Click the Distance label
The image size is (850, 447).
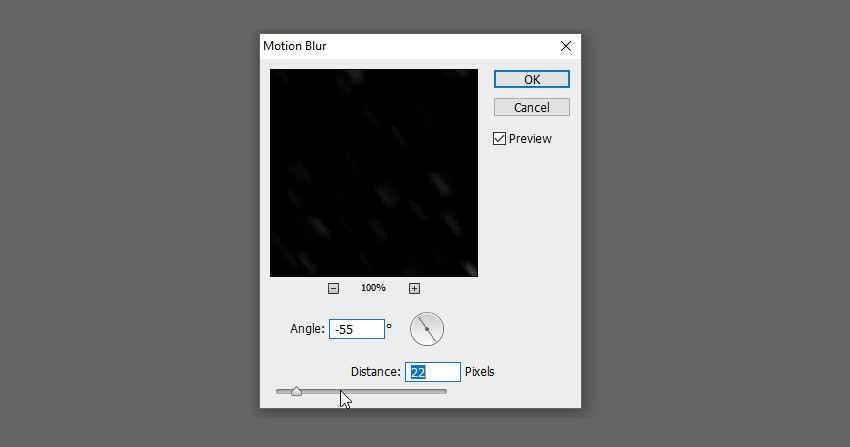tap(376, 372)
